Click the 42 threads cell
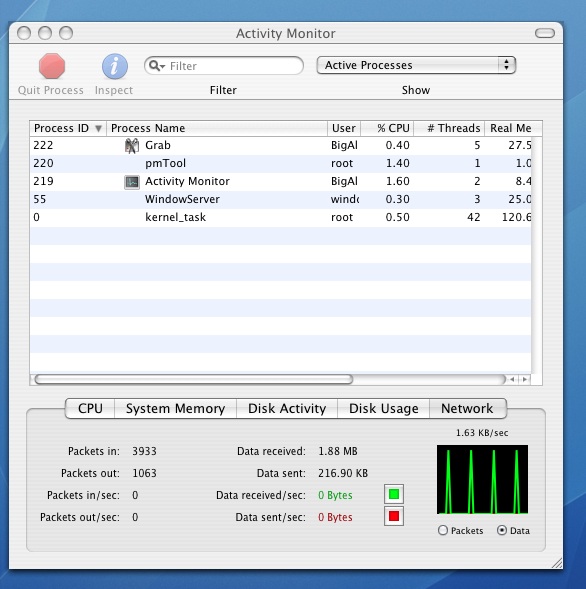 (x=474, y=217)
